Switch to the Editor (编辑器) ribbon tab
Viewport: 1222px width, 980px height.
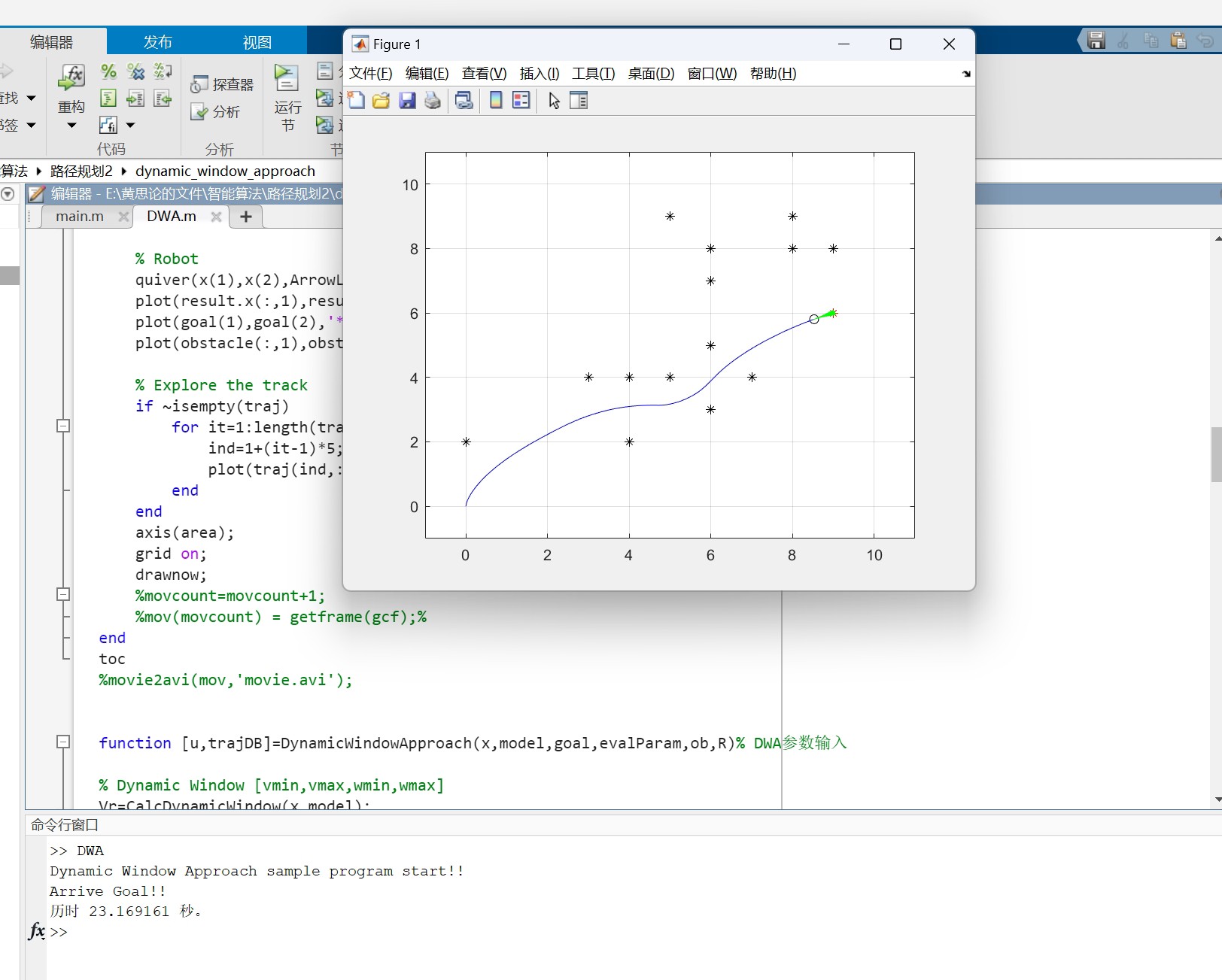52,42
